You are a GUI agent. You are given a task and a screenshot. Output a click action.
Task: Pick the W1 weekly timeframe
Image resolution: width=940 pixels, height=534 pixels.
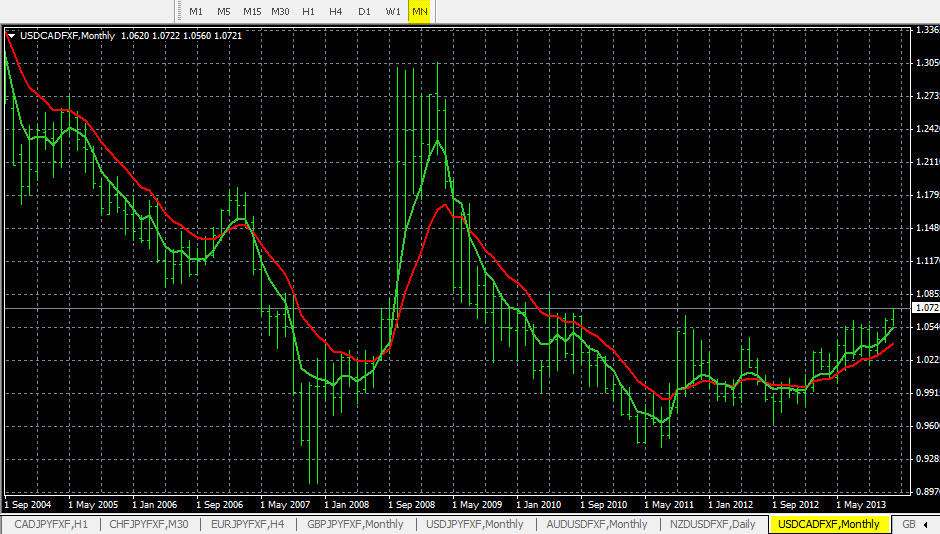pos(393,11)
